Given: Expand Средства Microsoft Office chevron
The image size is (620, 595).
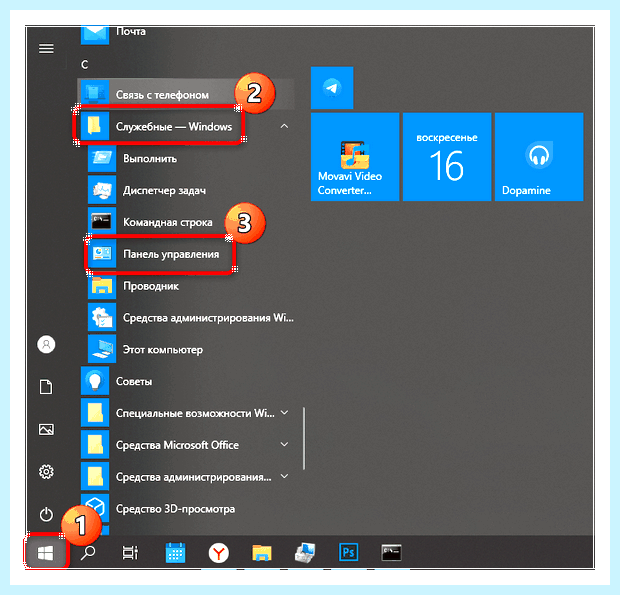Looking at the screenshot, I should pos(284,444).
